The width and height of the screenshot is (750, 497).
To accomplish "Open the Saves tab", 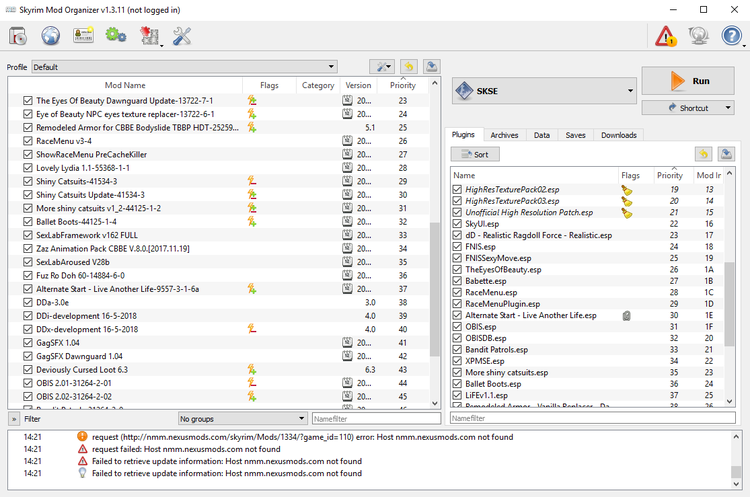I will pos(575,135).
